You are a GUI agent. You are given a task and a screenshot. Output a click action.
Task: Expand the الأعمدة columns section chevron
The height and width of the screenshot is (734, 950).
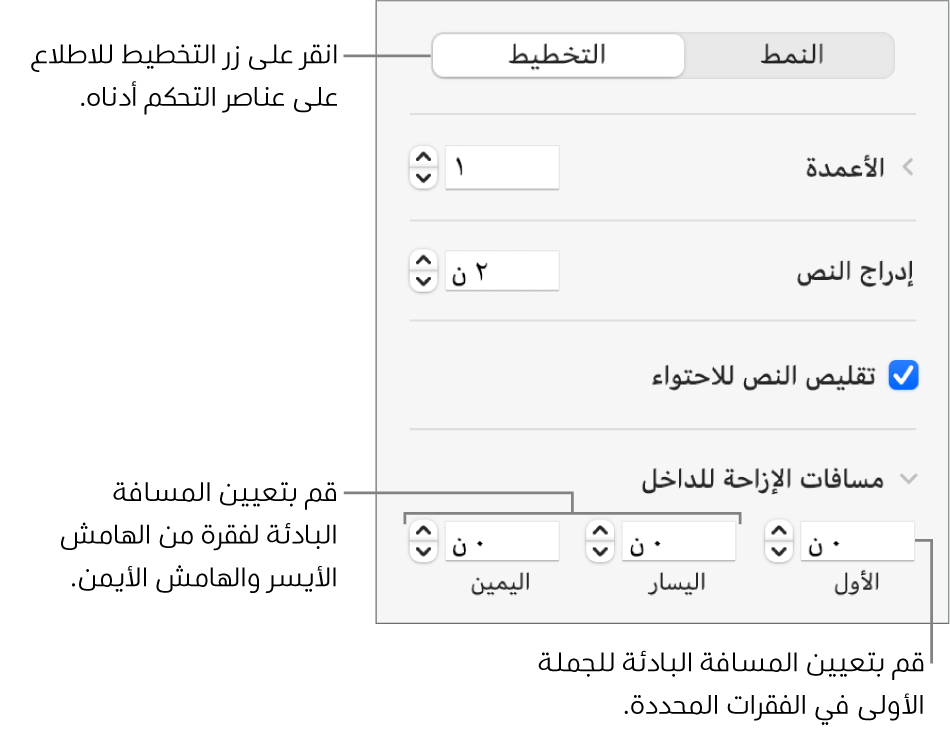point(908,168)
